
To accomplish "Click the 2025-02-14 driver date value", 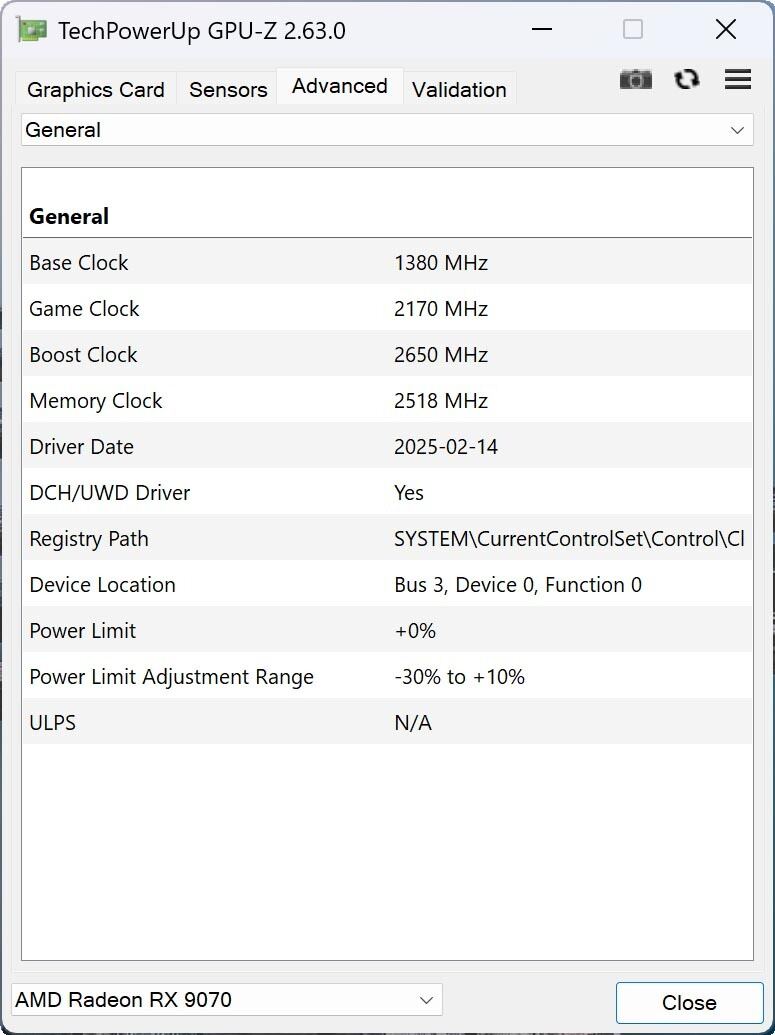I will point(446,447).
